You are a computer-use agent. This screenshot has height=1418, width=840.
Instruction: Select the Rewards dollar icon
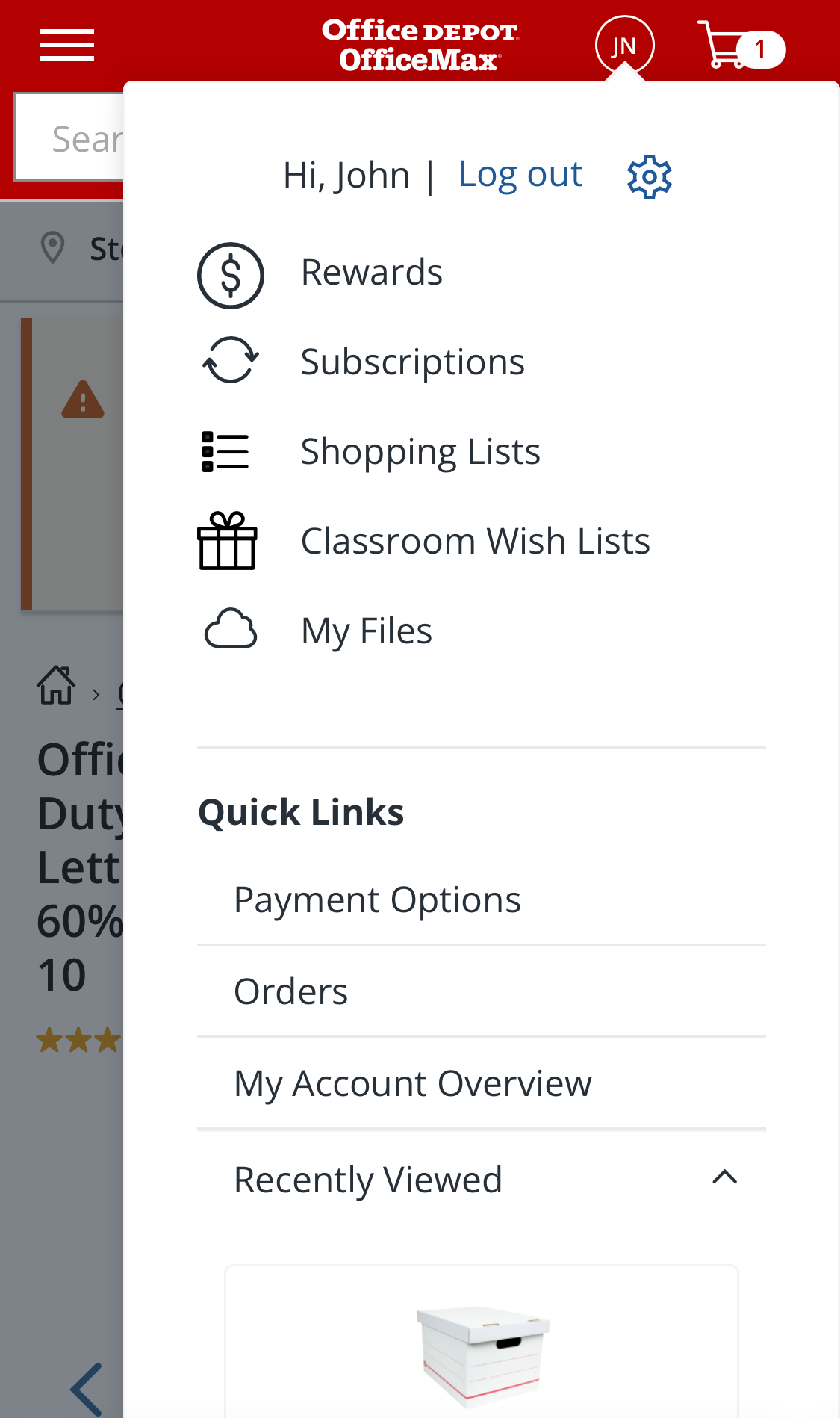coord(231,274)
